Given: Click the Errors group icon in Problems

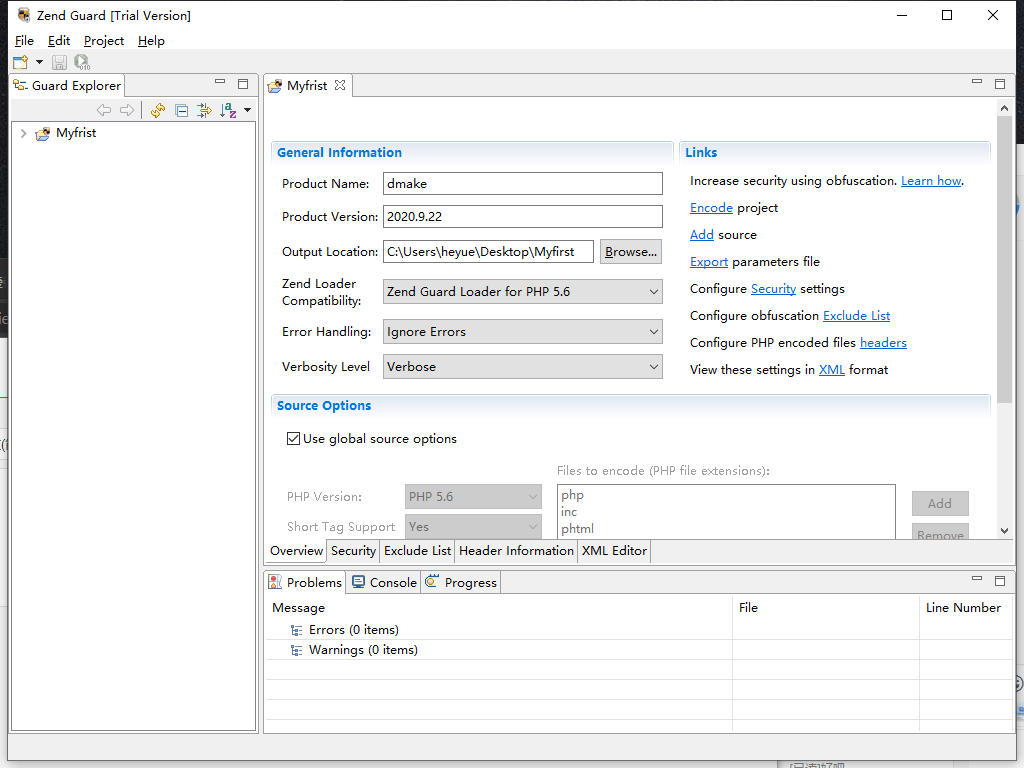Looking at the screenshot, I should click(x=296, y=630).
